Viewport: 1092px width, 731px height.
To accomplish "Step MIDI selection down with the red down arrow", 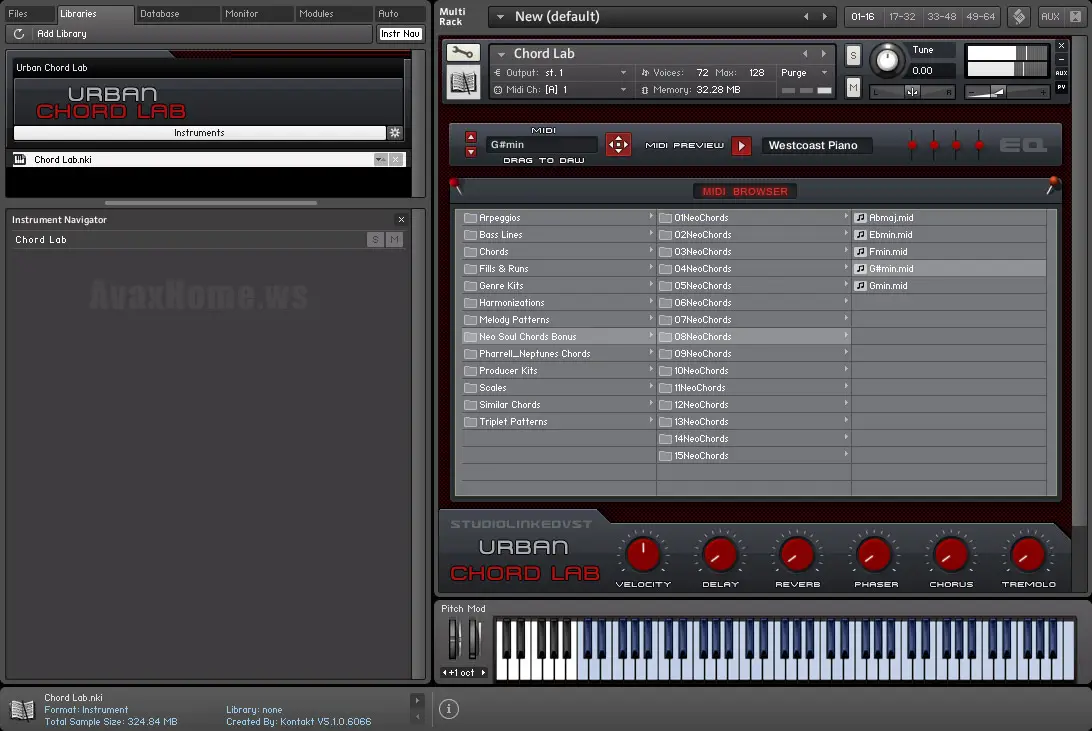I will pyautogui.click(x=471, y=151).
